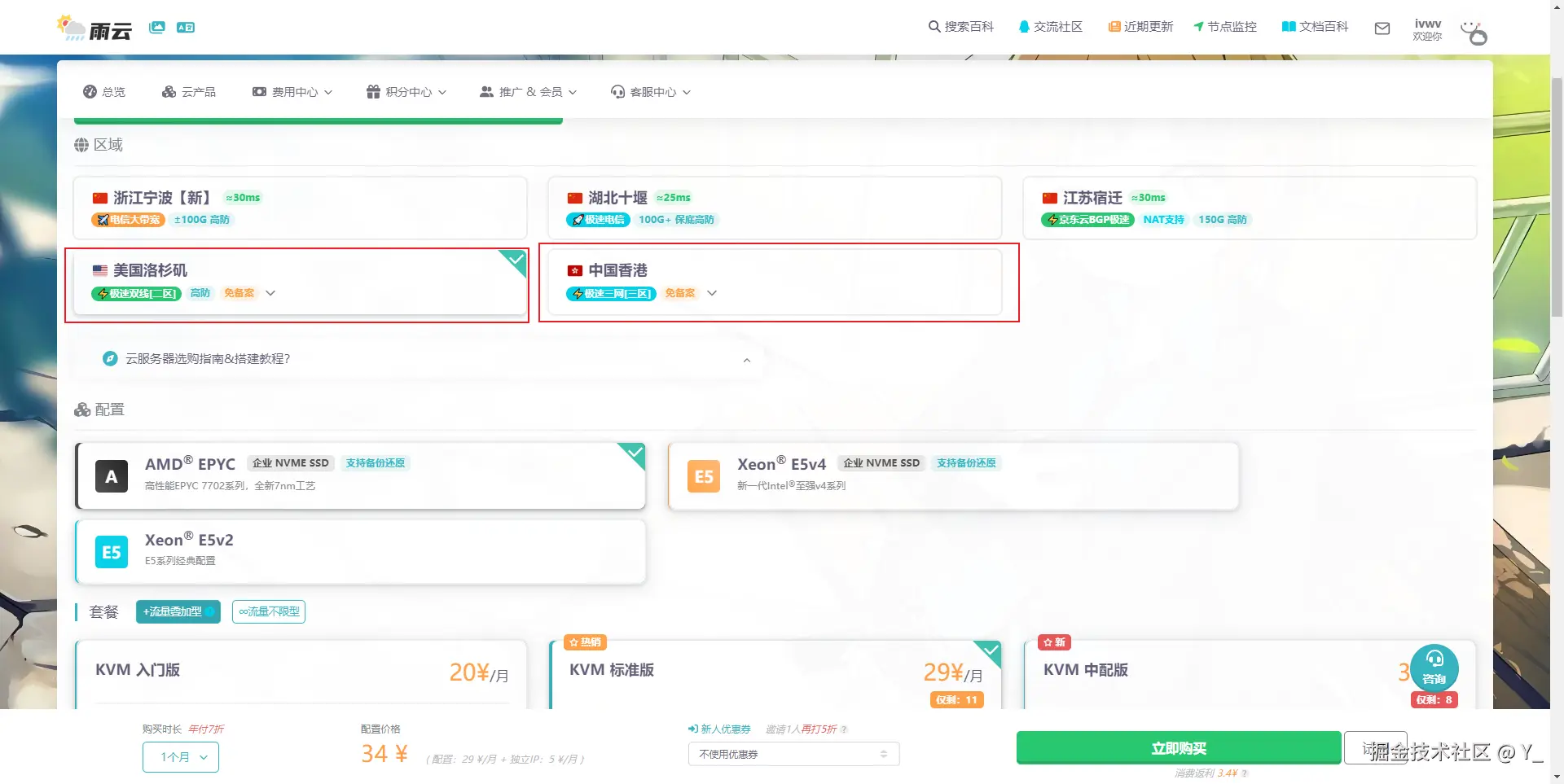Open 搜索百科 search
Screen dimensions: 1564x784
tap(961, 27)
